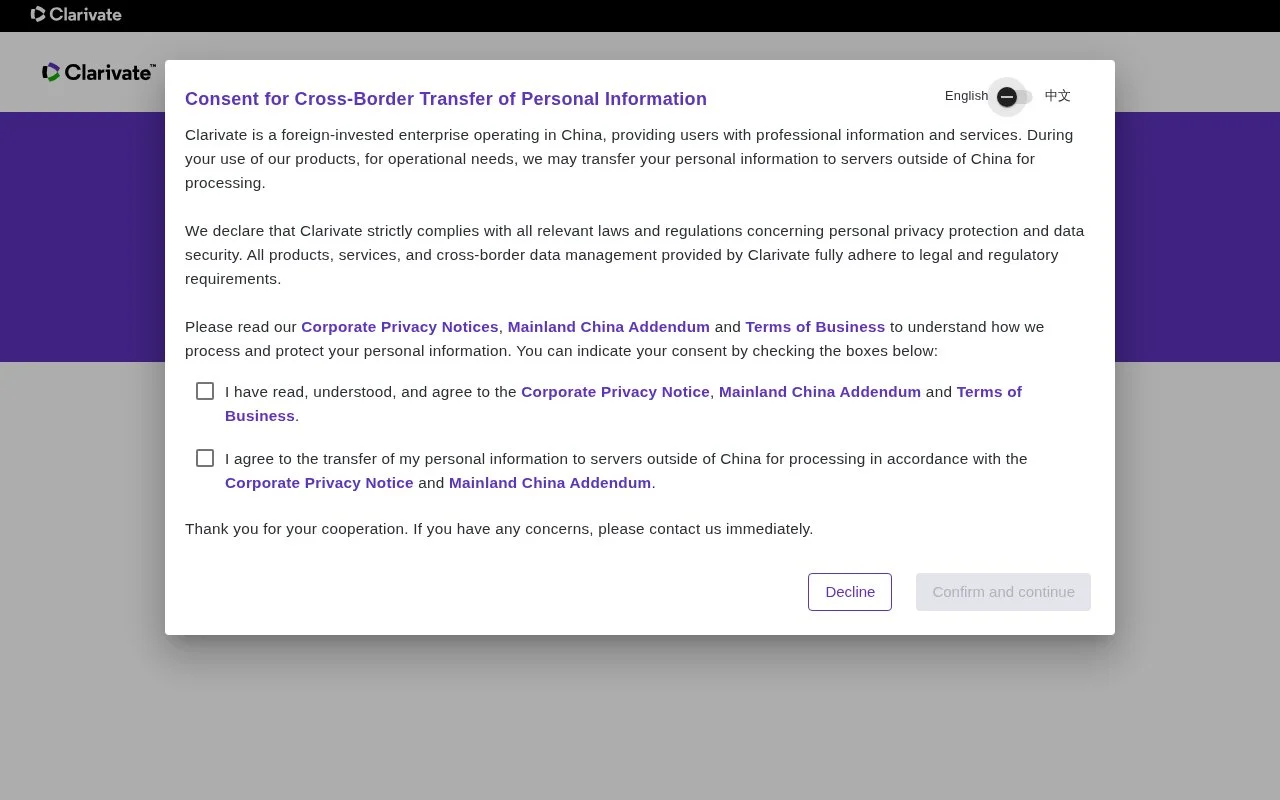
Task: Toggle the English/中文 language switch
Action: coord(1014,97)
